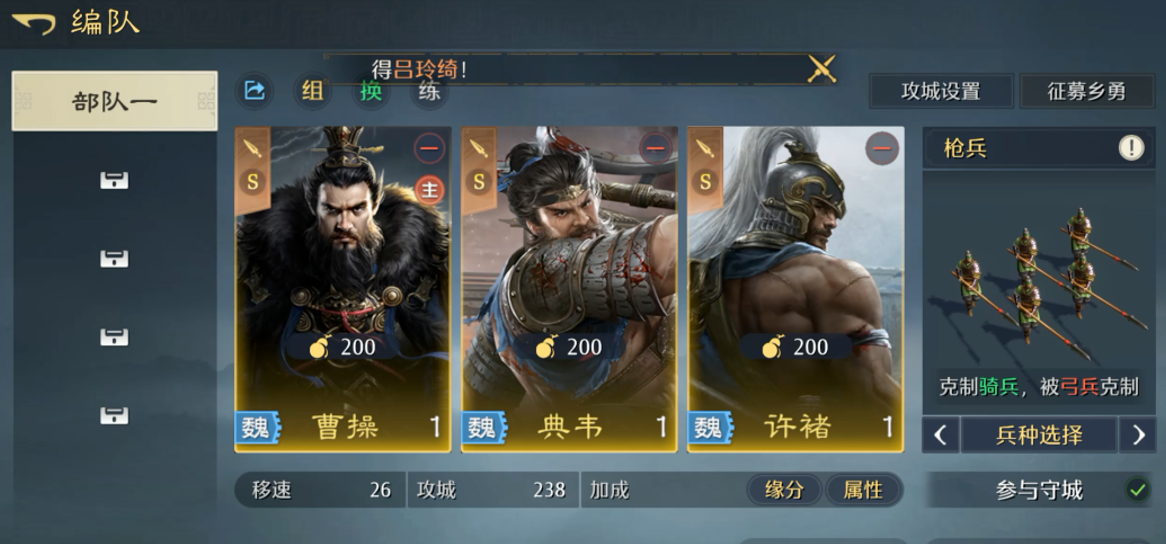Show the 缘分 bonus details

click(x=784, y=490)
